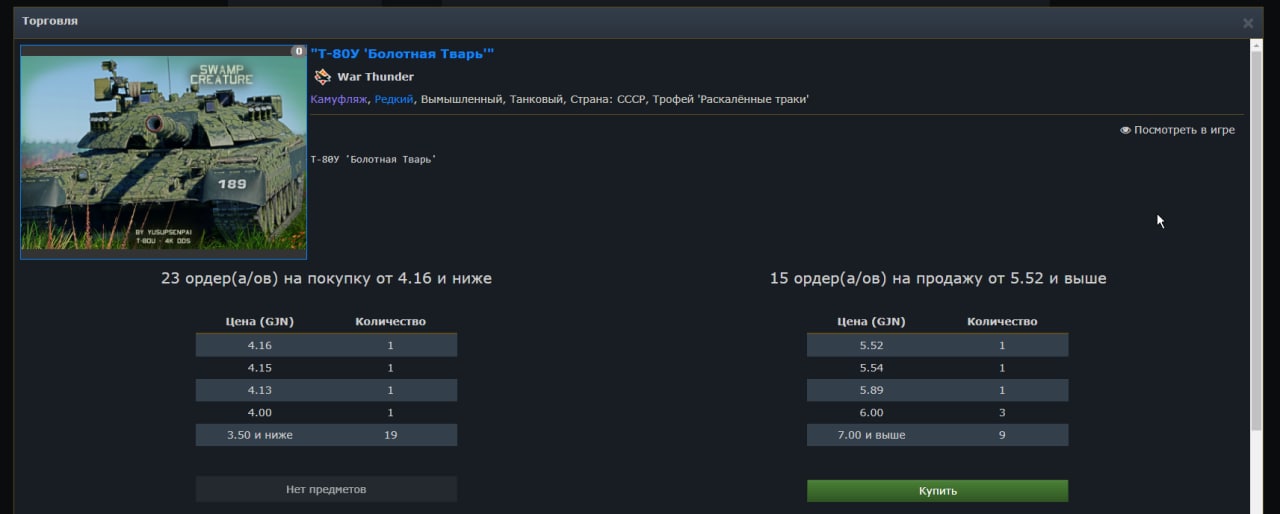The width and height of the screenshot is (1280, 514).
Task: Click the vertical scrollbar of the dialog
Action: [x=1257, y=240]
